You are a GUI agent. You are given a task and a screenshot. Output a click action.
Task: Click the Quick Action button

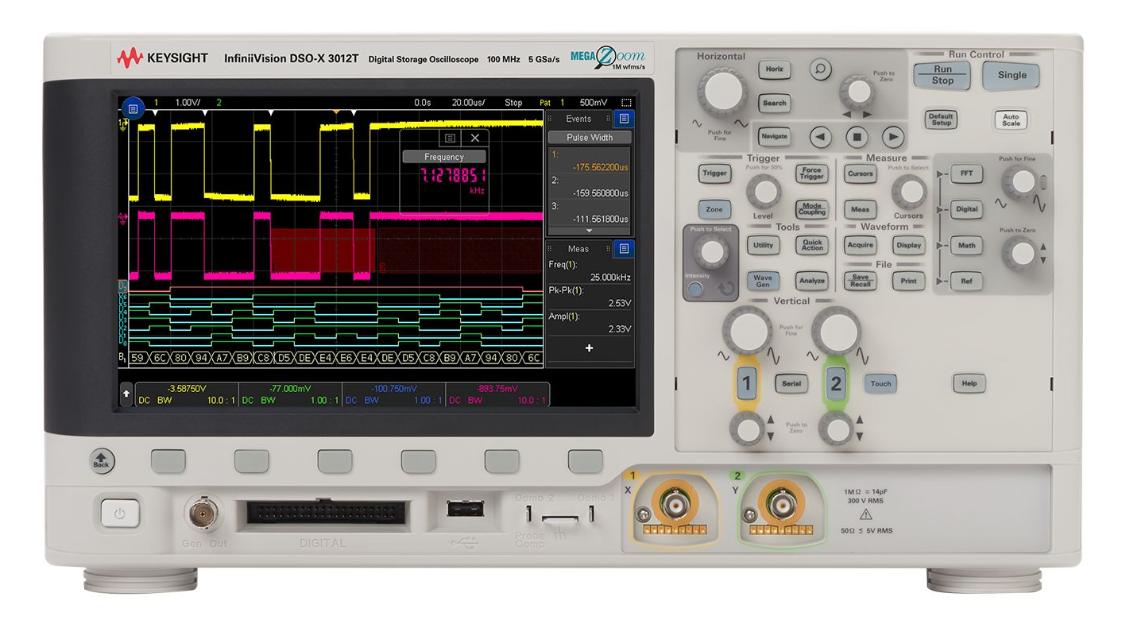tap(811, 245)
